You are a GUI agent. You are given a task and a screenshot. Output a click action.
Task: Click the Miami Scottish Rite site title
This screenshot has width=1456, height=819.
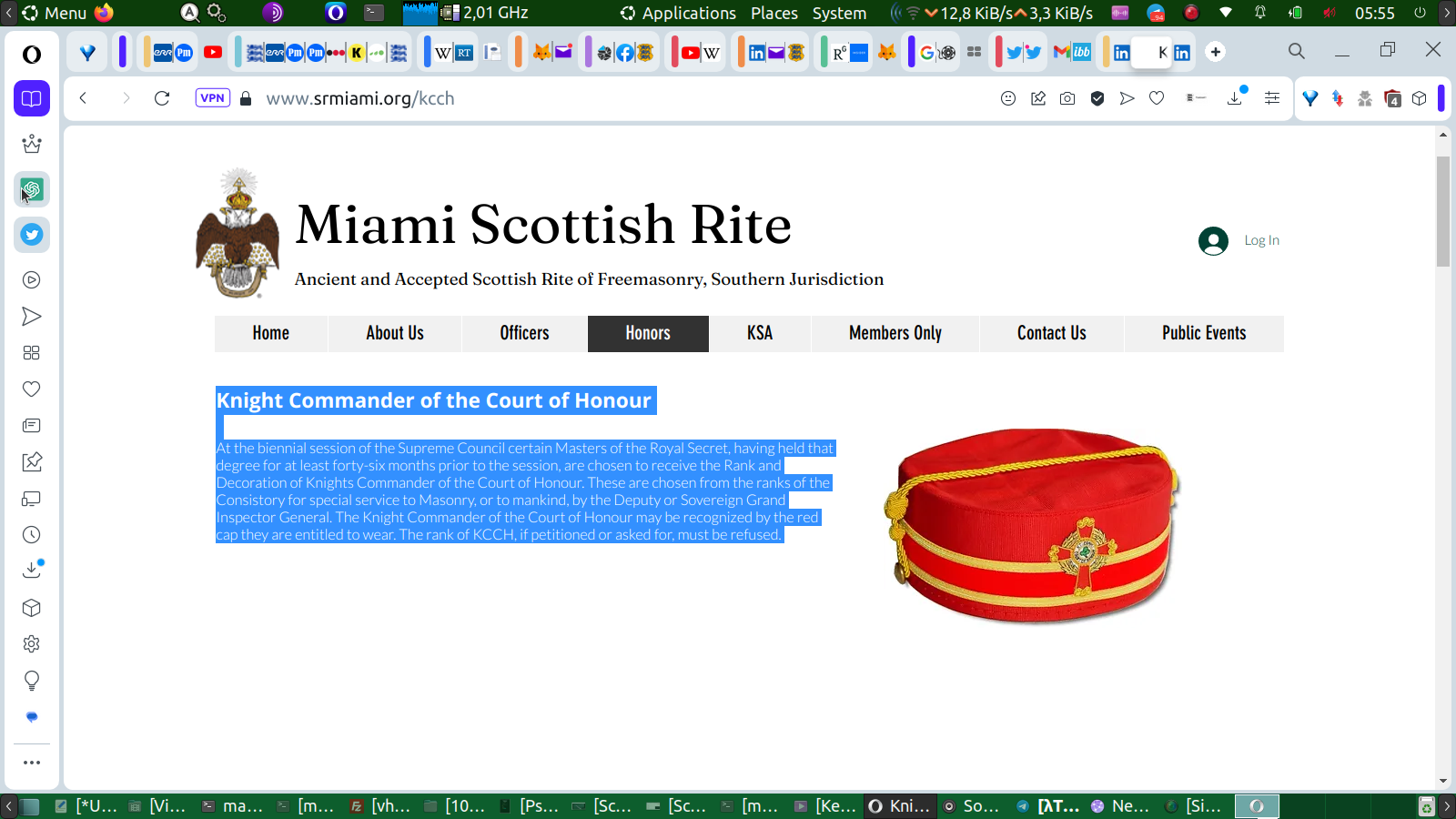click(x=543, y=225)
